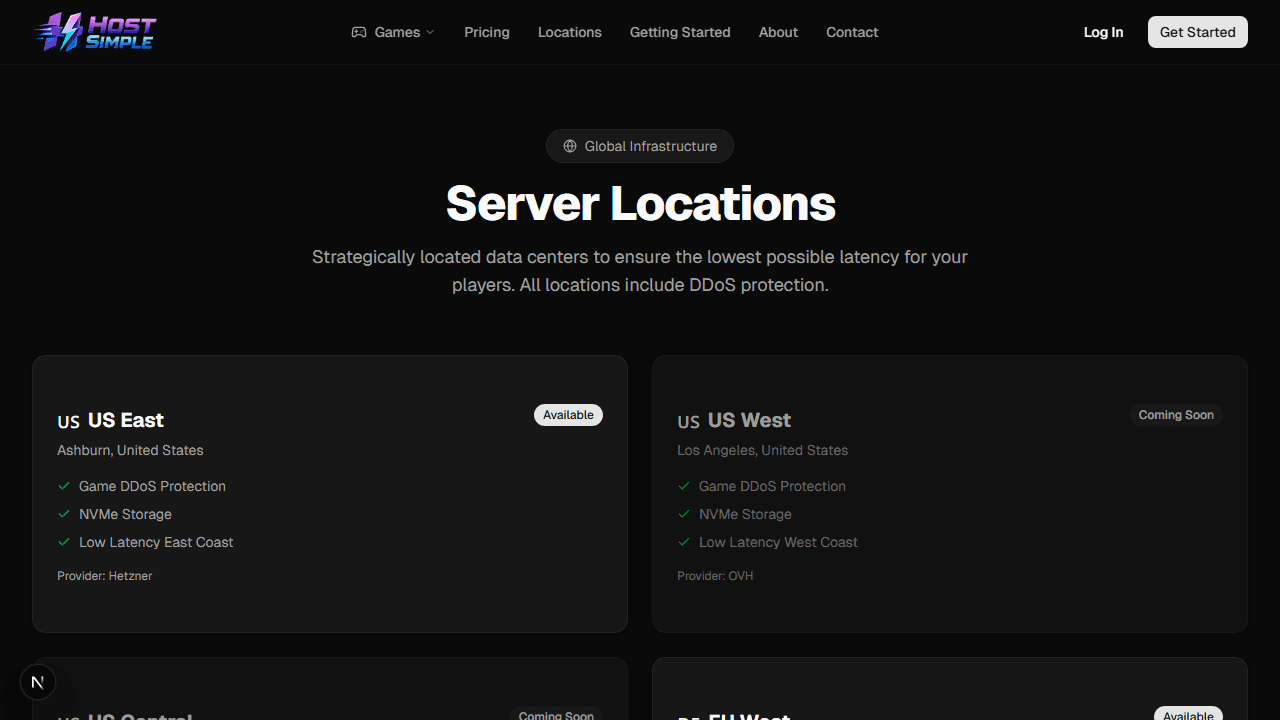Click the US flag icon for US East
Image resolution: width=1280 pixels, height=720 pixels.
point(68,421)
